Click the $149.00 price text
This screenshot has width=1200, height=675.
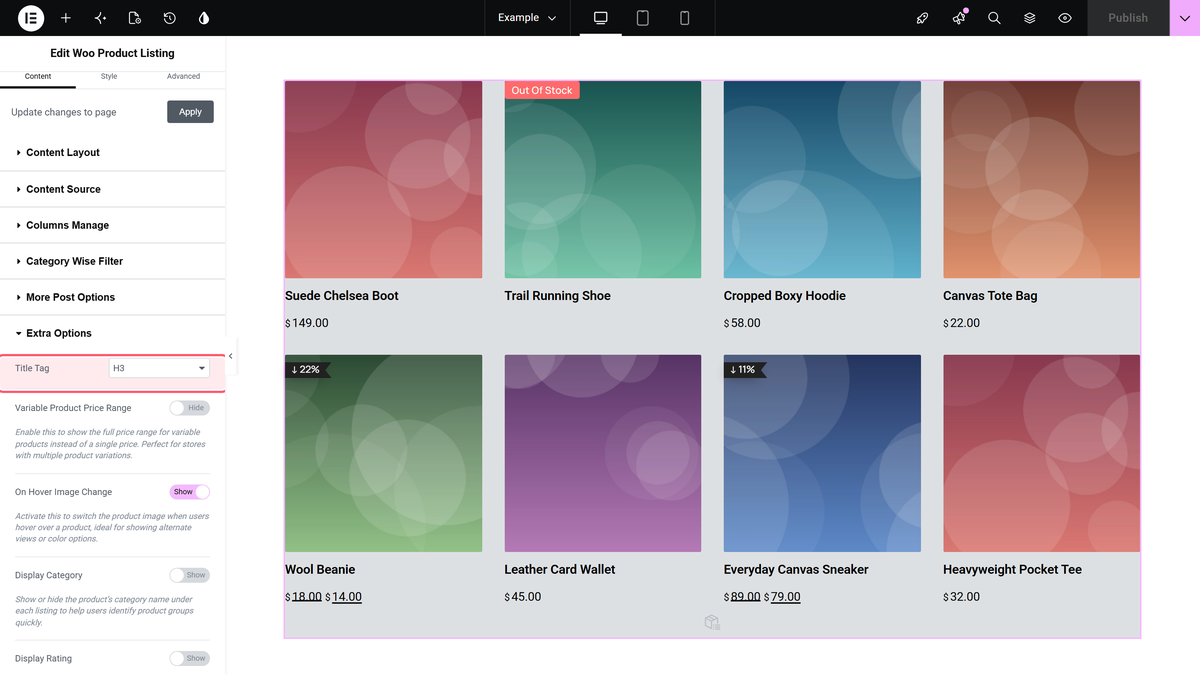307,323
